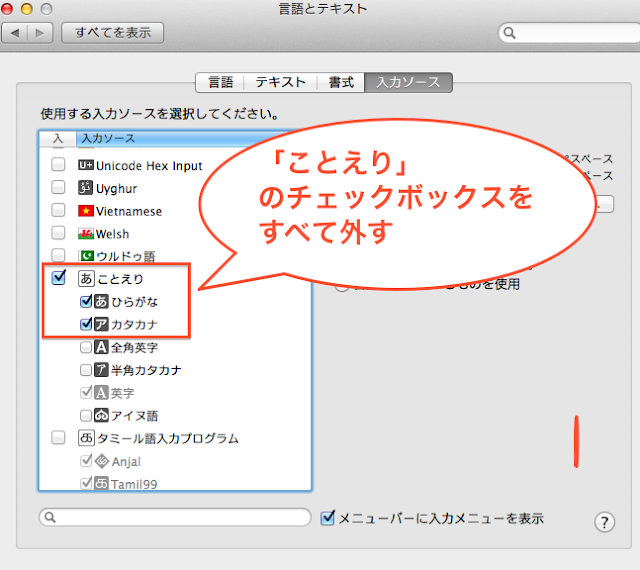Select the Unicode Hex Input label
The image size is (640, 570).
(x=149, y=166)
